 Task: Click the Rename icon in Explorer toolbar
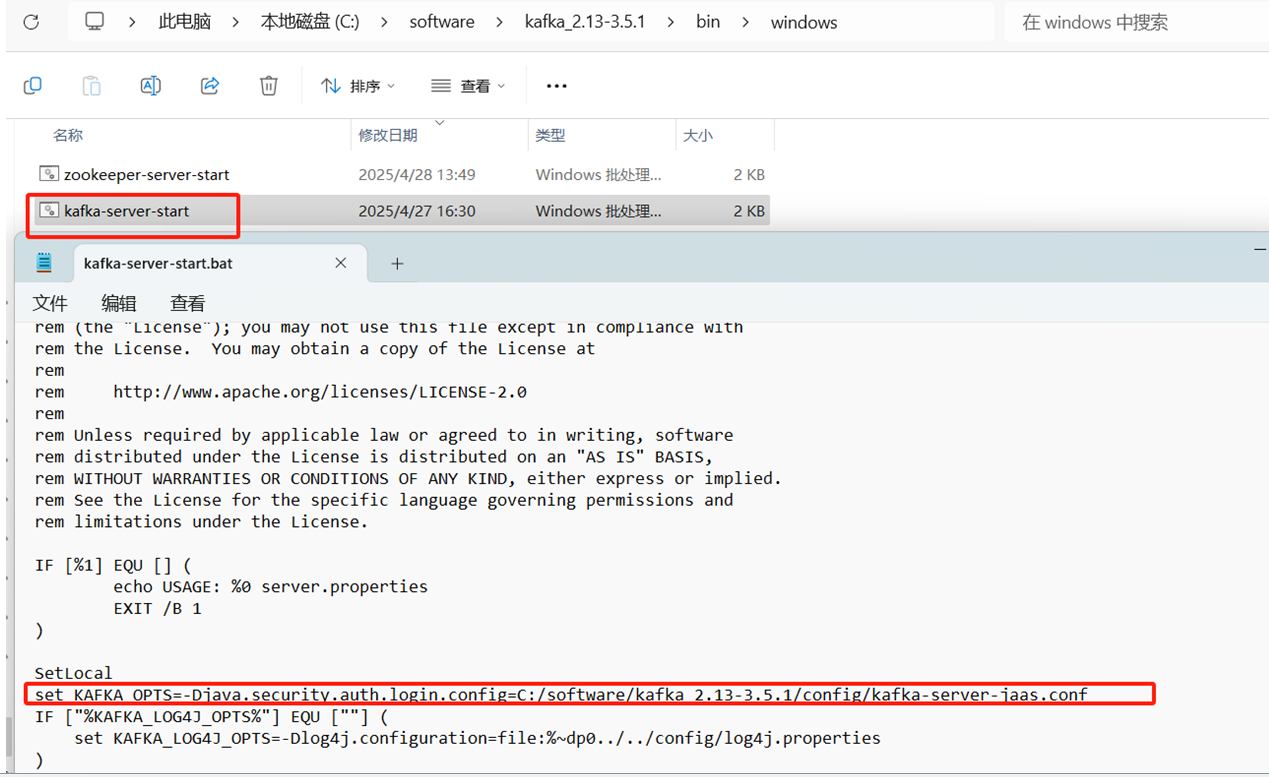(x=150, y=86)
